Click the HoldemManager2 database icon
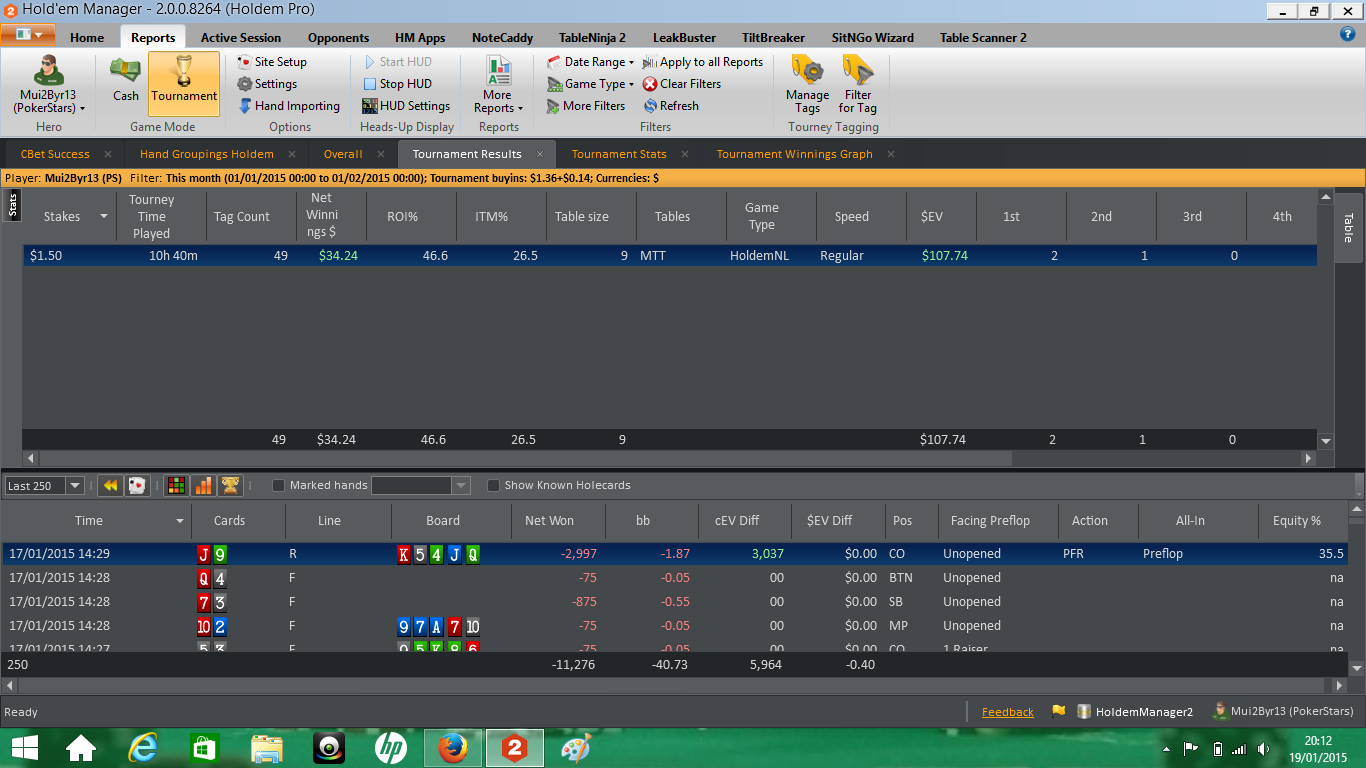 click(x=1084, y=712)
